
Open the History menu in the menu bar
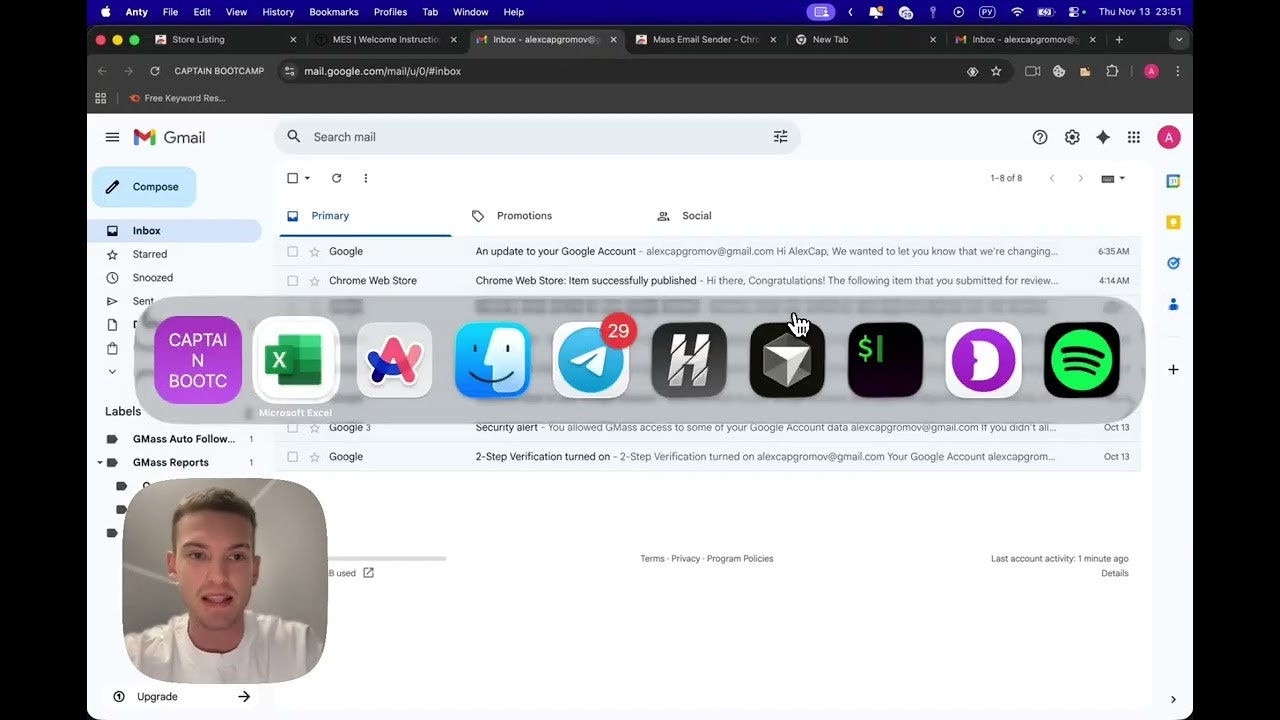278,12
